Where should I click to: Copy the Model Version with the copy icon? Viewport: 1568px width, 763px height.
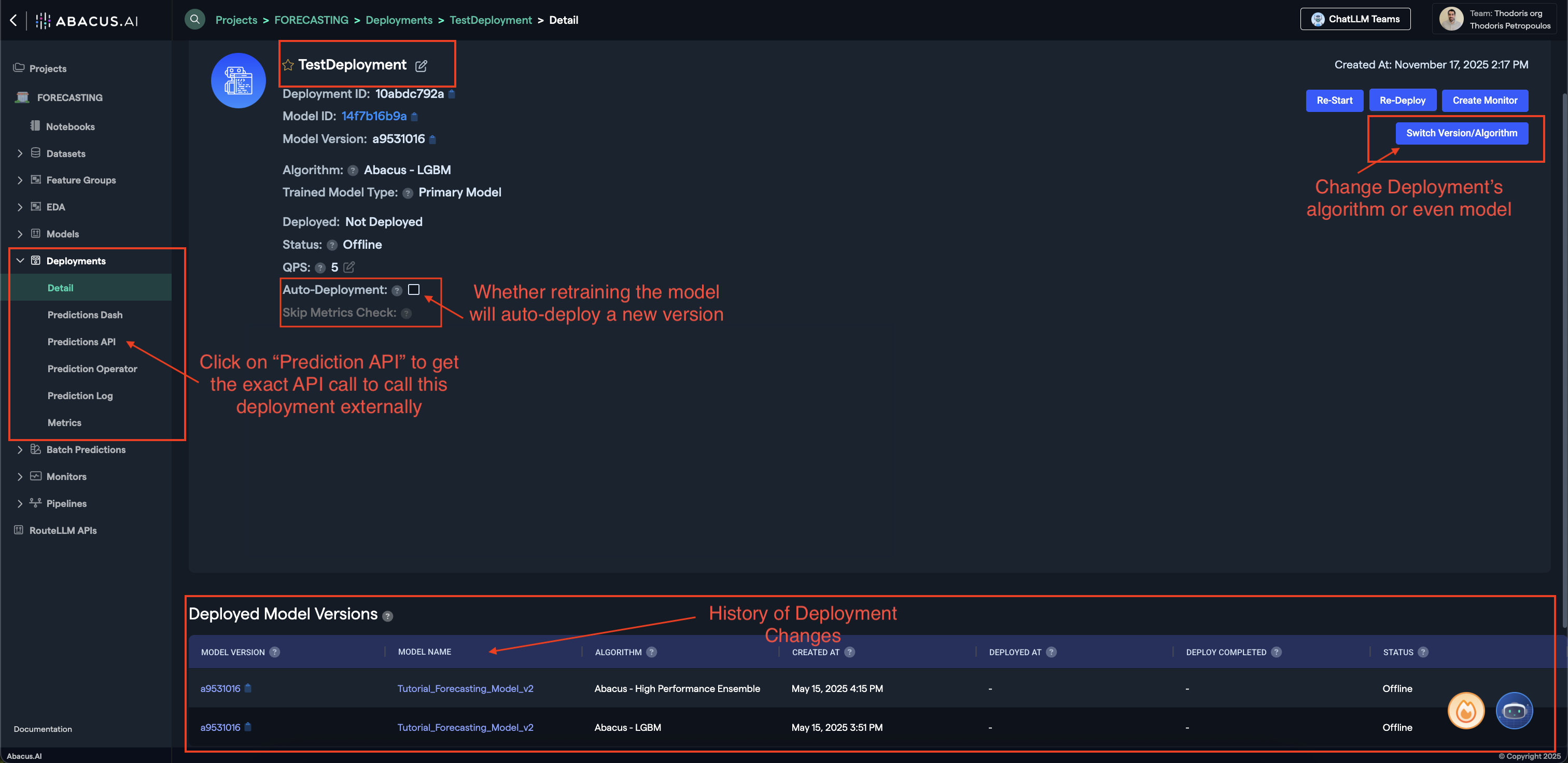433,139
